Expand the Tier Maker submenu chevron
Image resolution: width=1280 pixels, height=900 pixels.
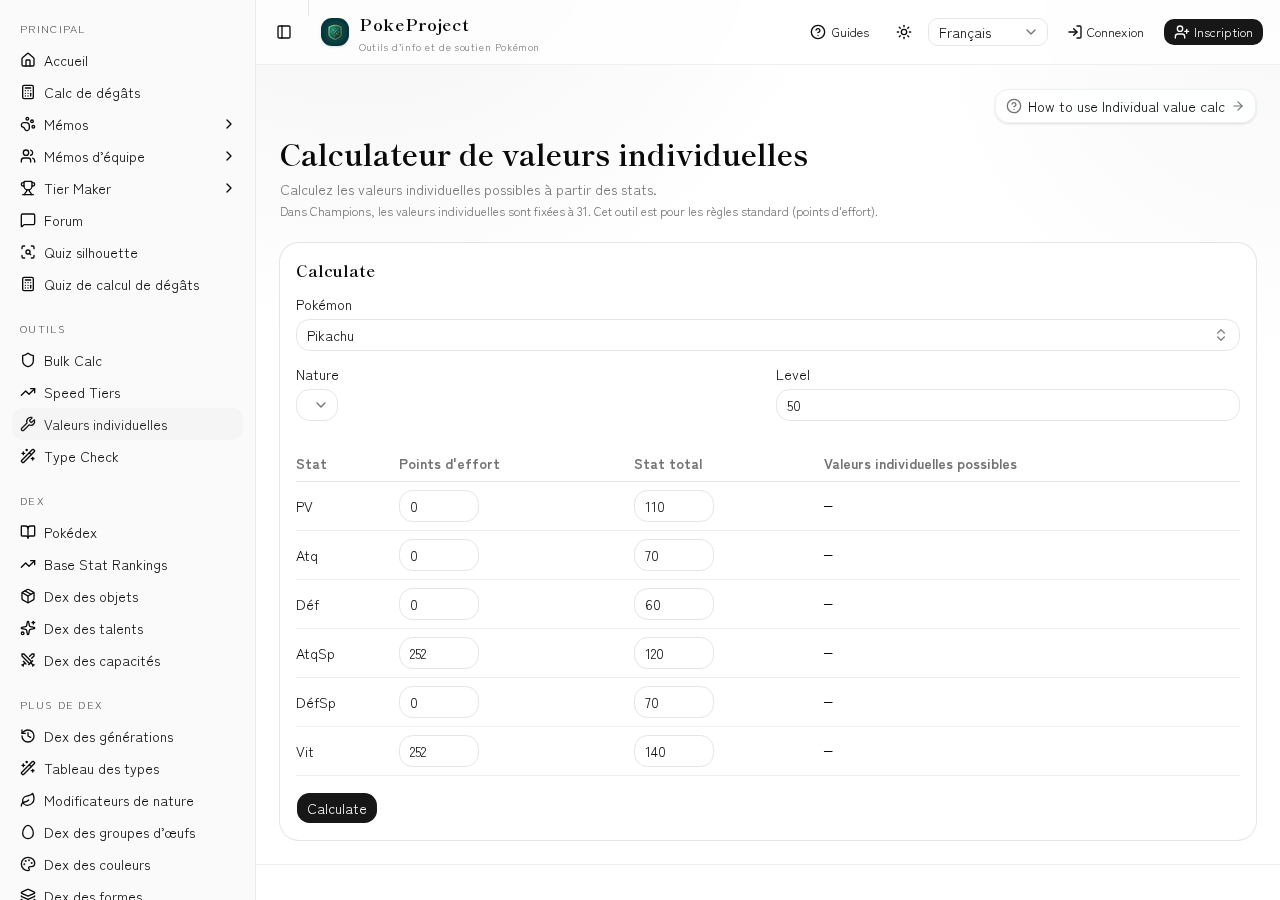(x=229, y=189)
